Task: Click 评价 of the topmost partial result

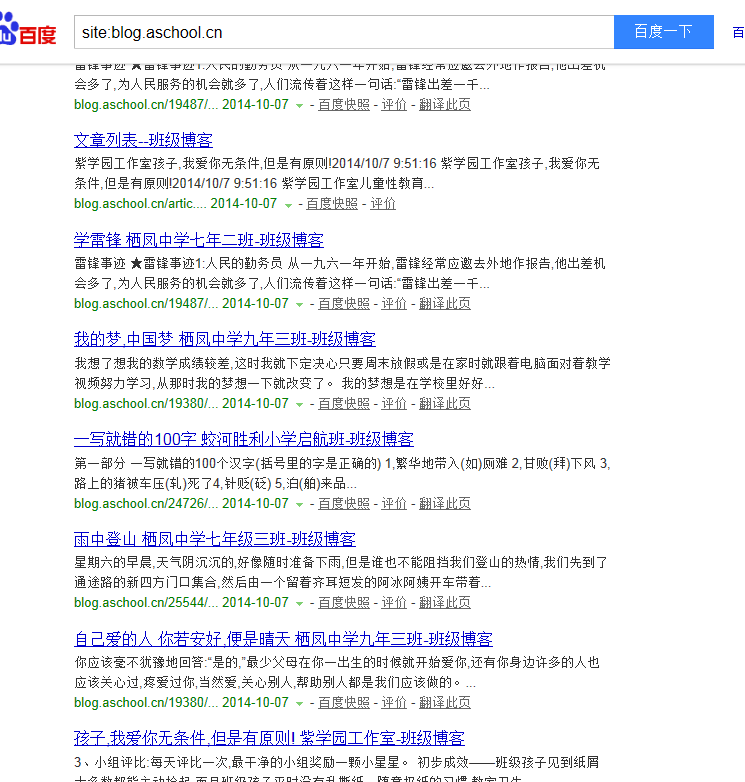Action: [x=394, y=104]
